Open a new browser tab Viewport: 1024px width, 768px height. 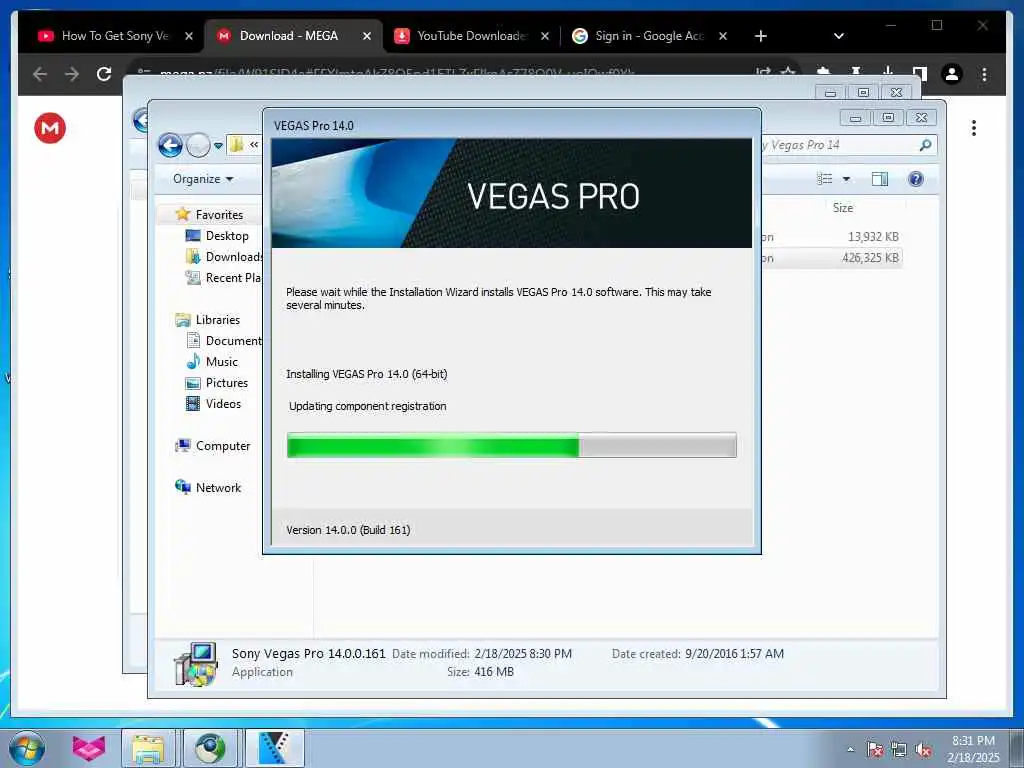click(761, 36)
